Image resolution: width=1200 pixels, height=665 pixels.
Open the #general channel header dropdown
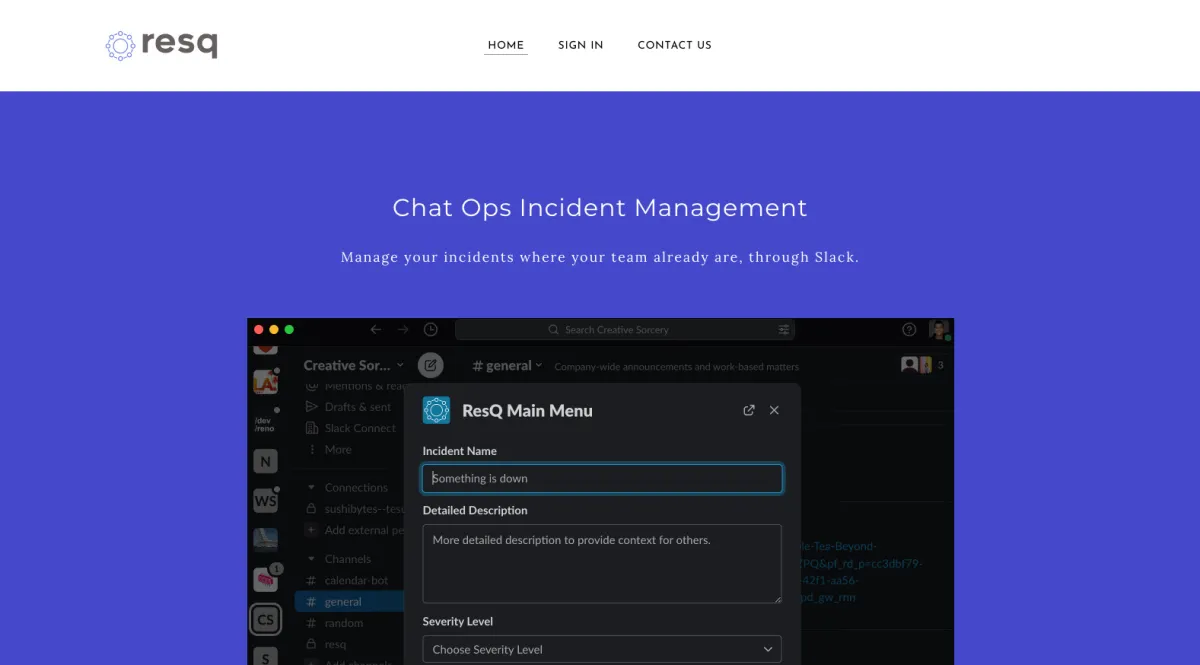(507, 365)
